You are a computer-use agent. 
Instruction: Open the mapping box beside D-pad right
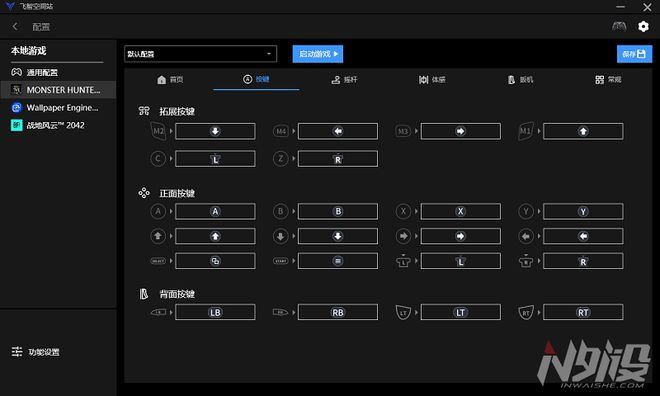coord(460,236)
